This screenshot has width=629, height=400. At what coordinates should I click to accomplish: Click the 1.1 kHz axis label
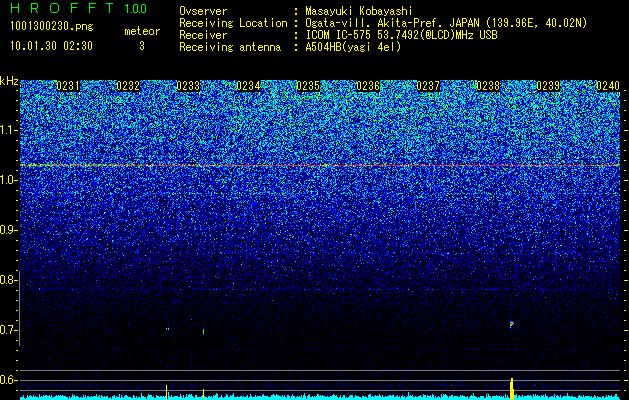[x=7, y=130]
